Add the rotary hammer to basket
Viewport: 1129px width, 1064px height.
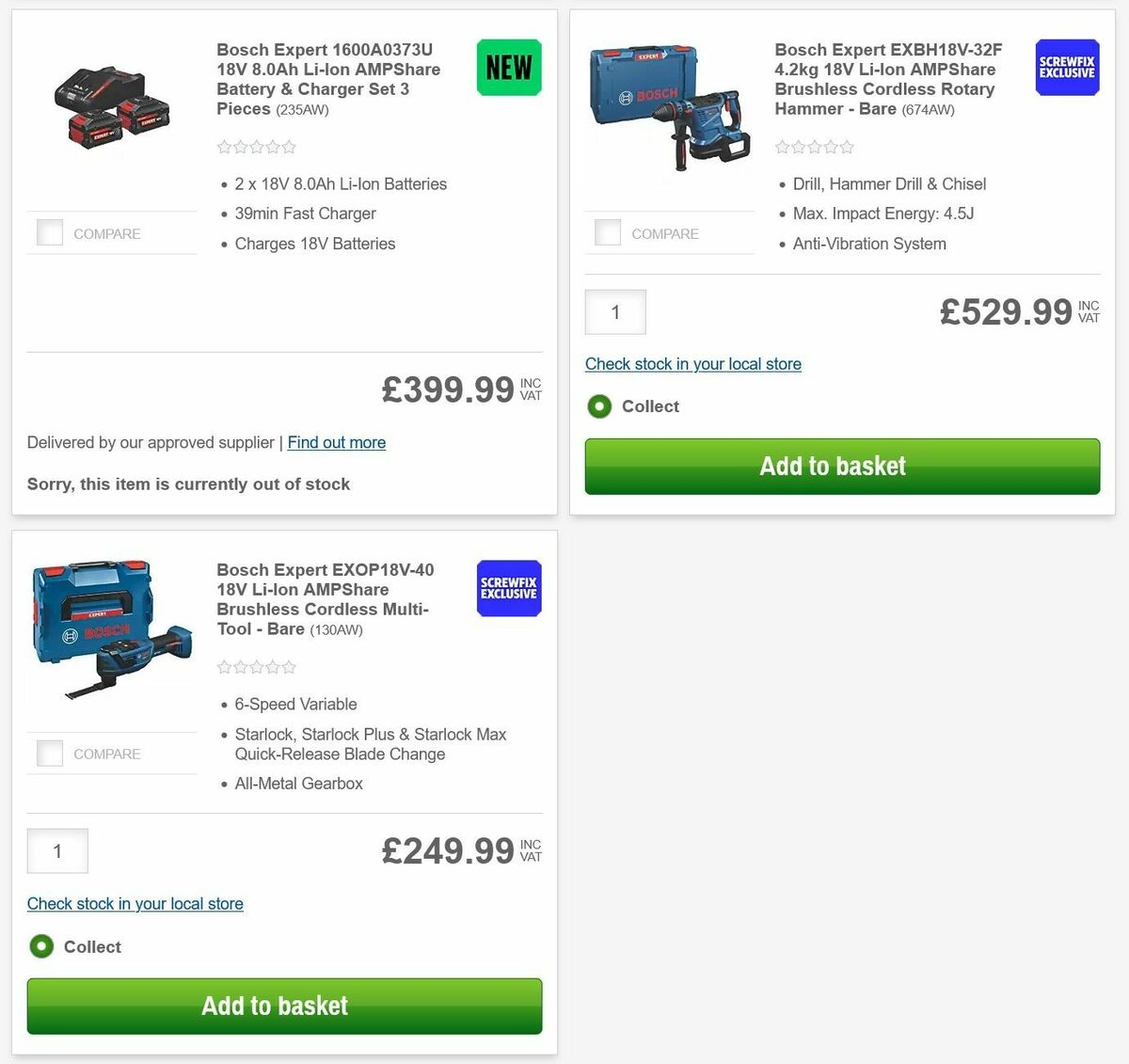[x=841, y=466]
